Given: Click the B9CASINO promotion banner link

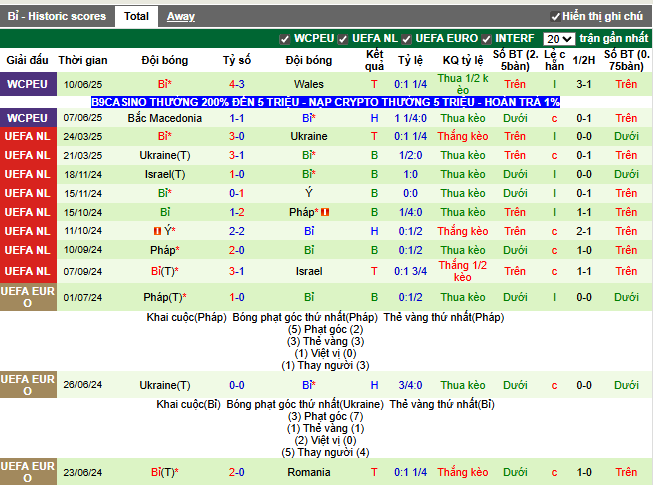Looking at the screenshot, I should (x=325, y=102).
